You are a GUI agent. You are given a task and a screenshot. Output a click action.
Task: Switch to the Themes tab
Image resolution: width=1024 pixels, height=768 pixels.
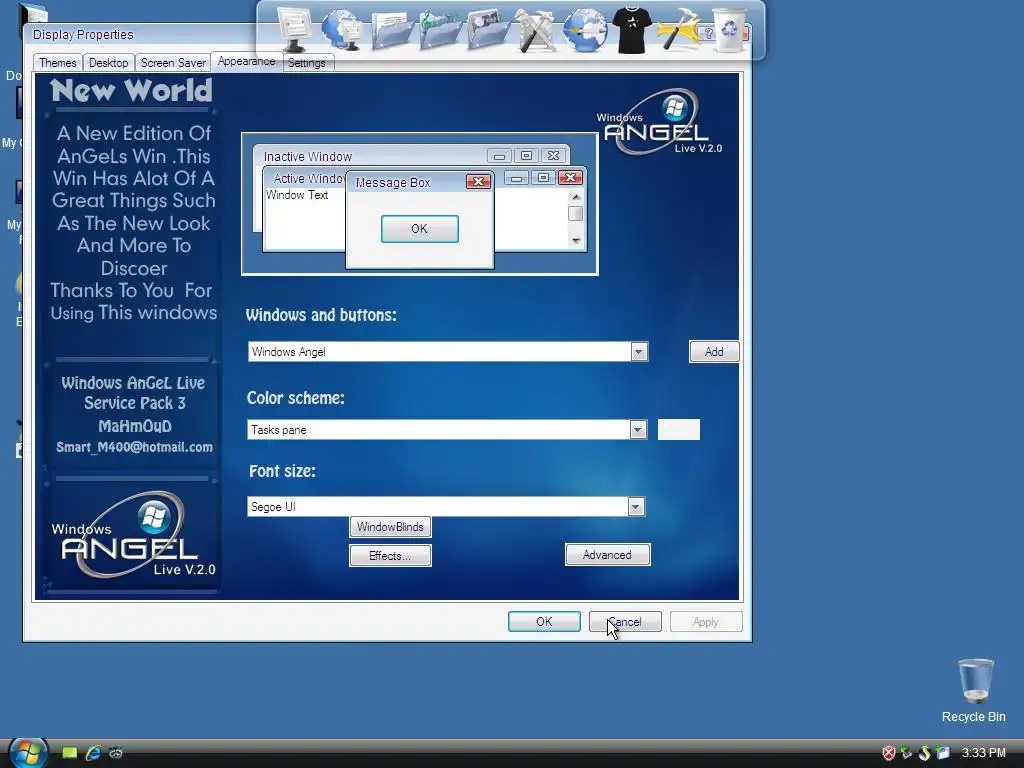(57, 63)
